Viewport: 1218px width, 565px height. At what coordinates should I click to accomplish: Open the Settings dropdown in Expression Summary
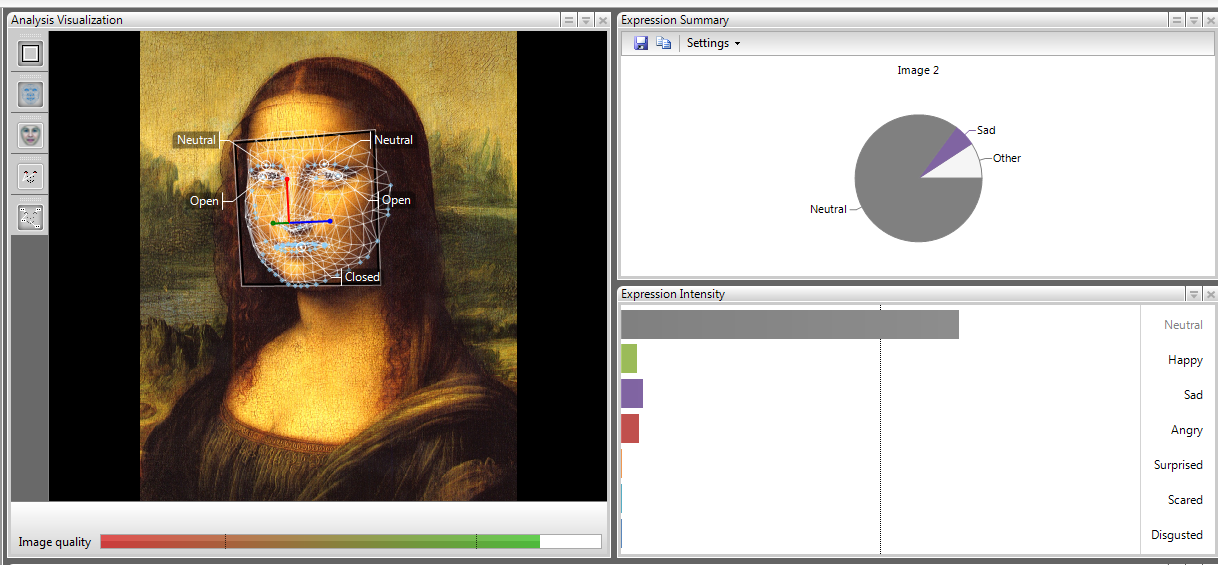pos(713,43)
